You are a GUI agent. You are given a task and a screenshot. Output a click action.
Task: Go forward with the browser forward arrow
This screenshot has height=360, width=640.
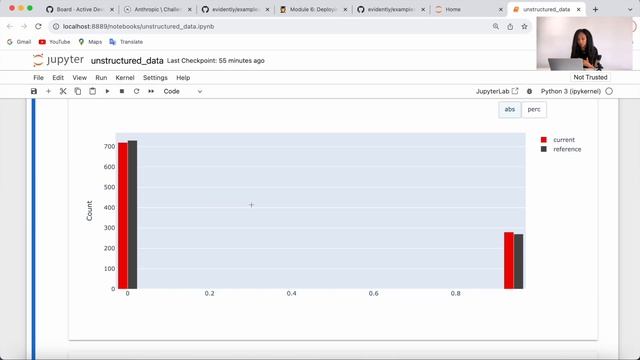(x=24, y=27)
